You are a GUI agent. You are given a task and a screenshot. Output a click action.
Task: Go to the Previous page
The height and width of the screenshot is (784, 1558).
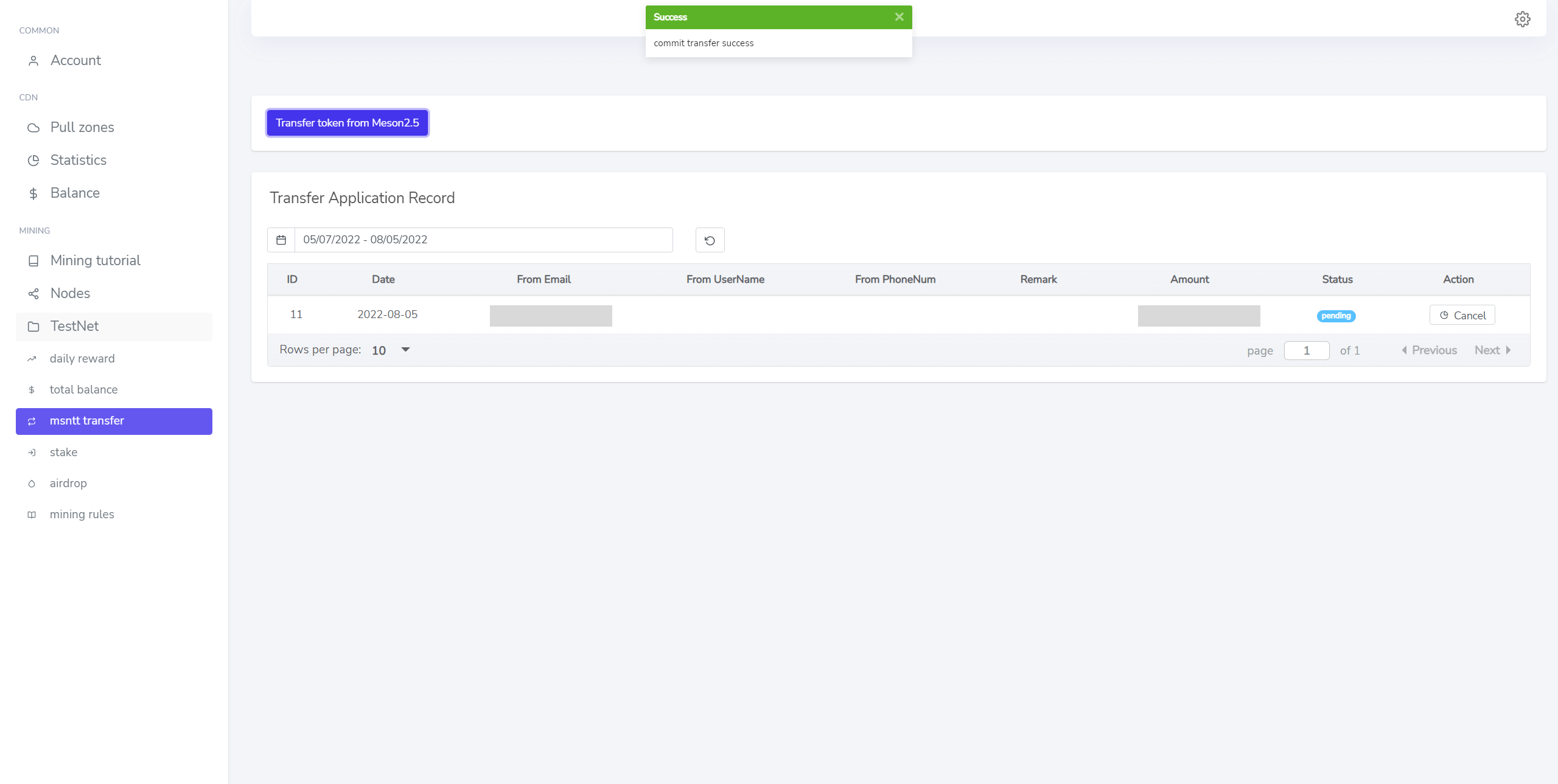1429,350
